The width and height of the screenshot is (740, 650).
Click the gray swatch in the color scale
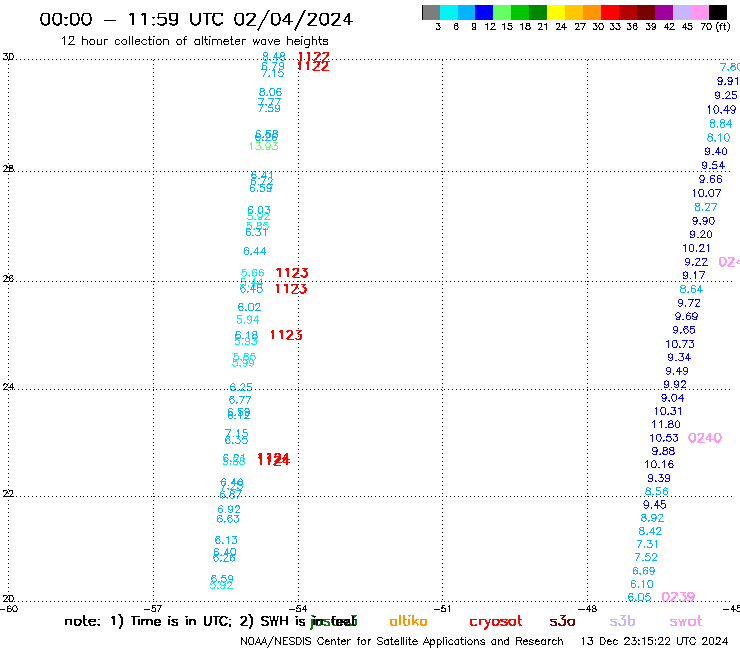pyautogui.click(x=431, y=12)
